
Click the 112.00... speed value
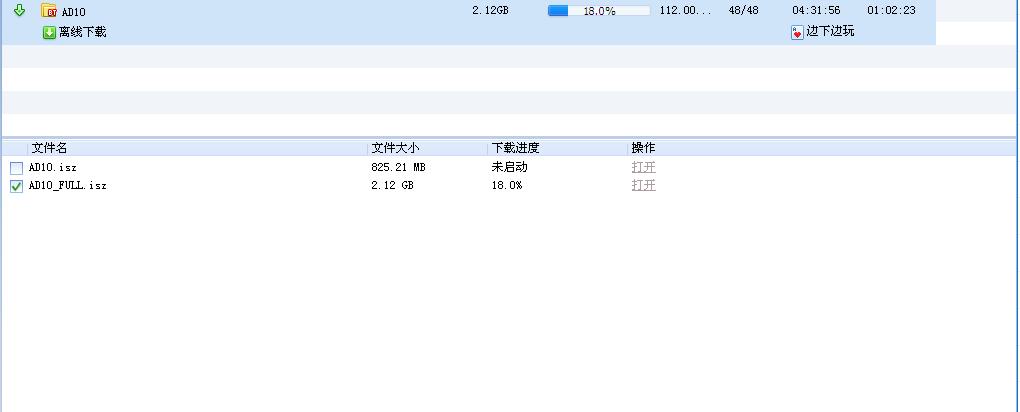686,10
